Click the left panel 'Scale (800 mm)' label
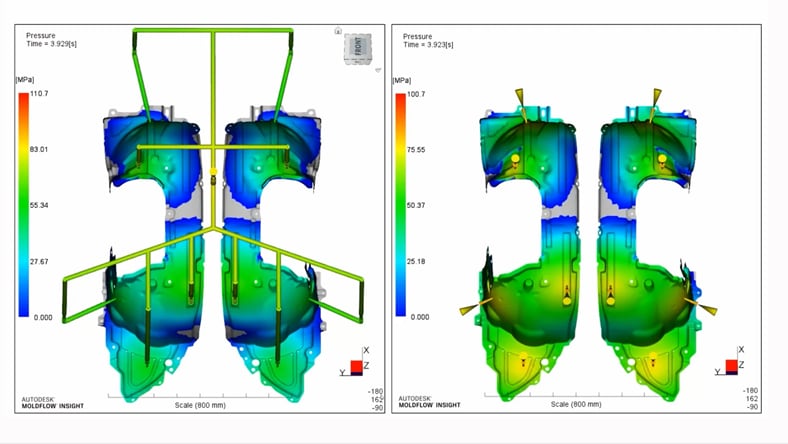 200,405
